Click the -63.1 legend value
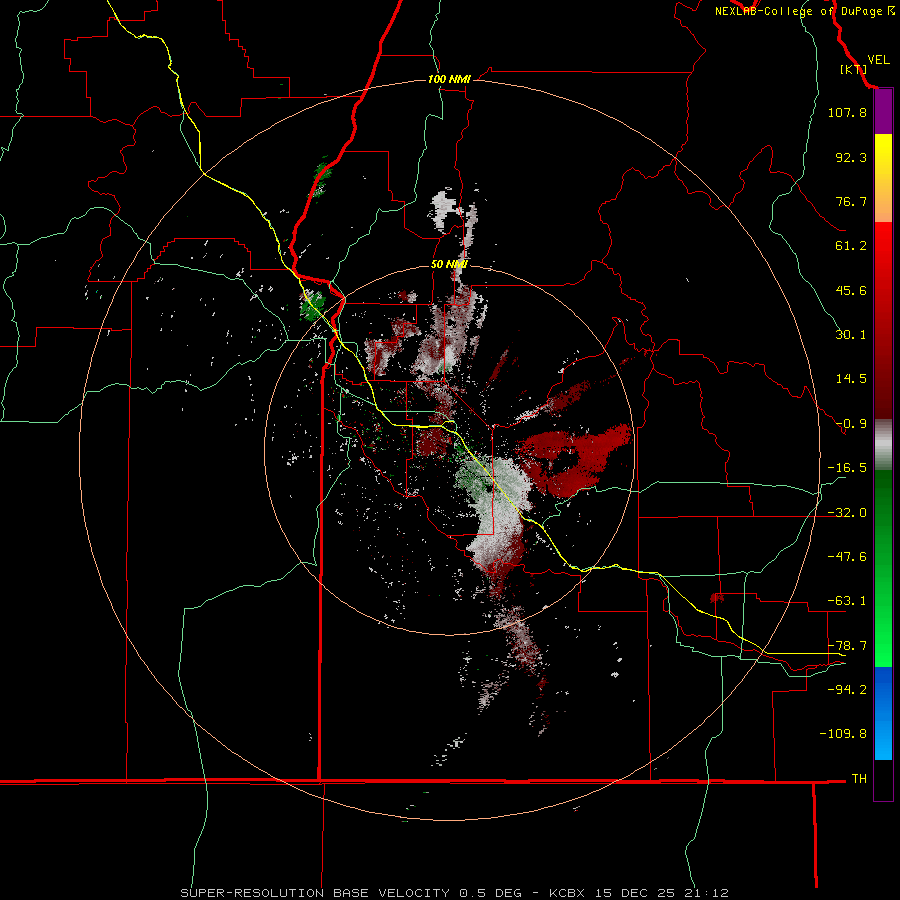 click(847, 600)
